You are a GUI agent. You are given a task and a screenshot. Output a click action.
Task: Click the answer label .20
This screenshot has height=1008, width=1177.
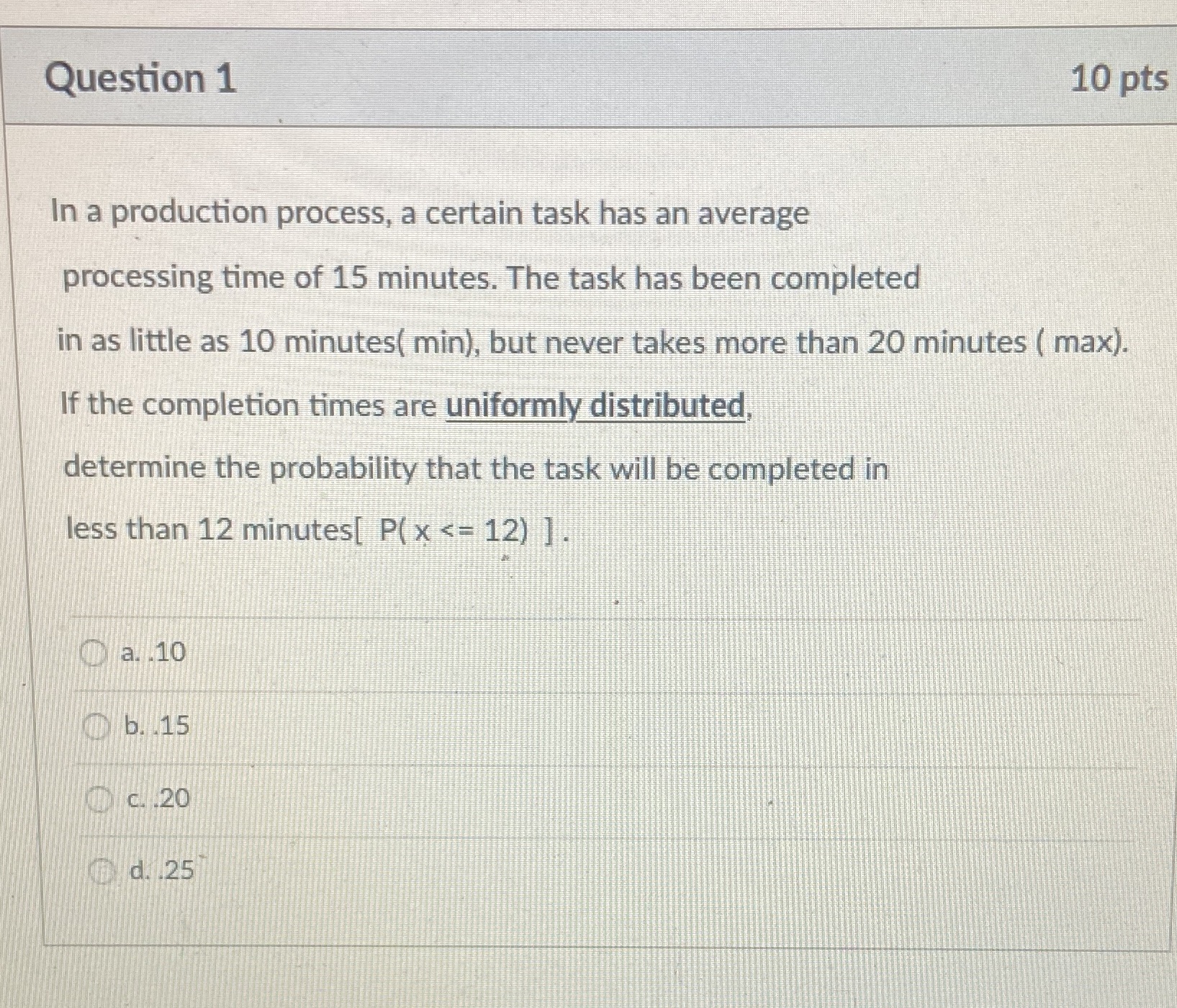(x=159, y=797)
